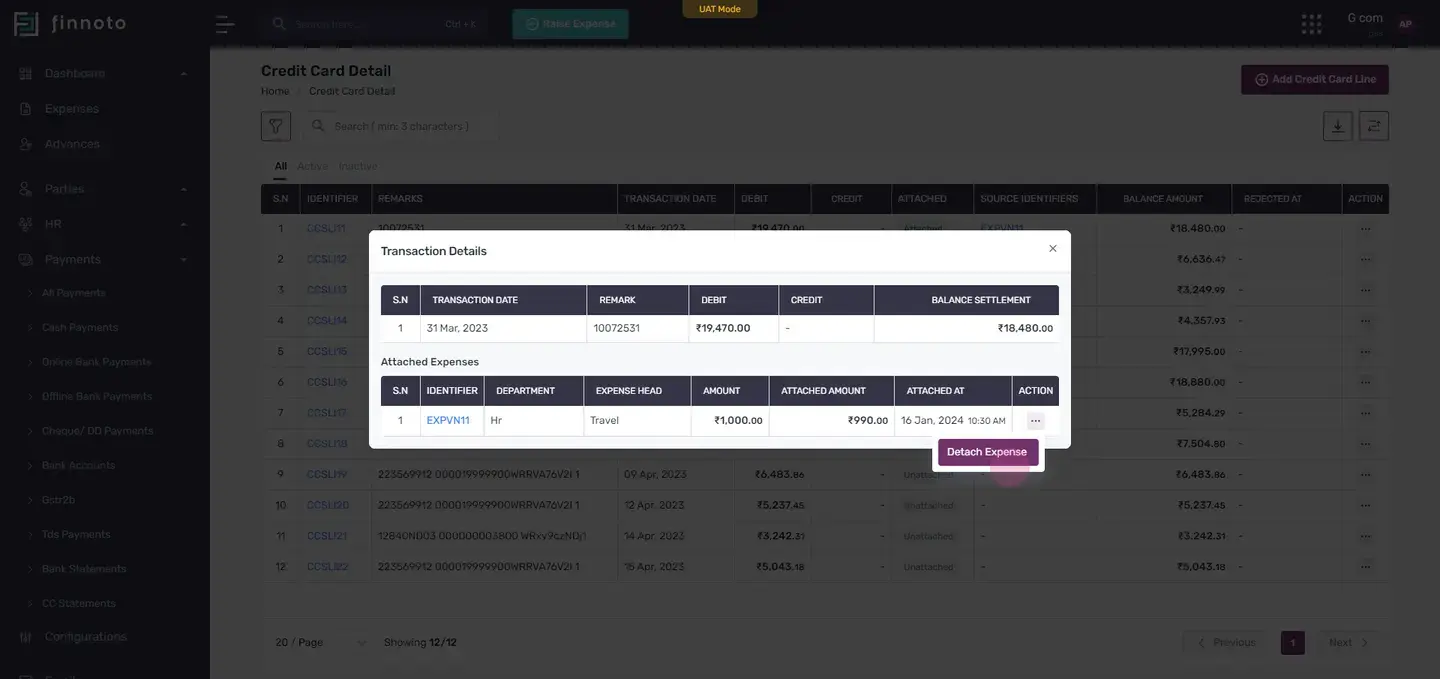Switch to the All tab
The height and width of the screenshot is (679, 1440).
pos(281,166)
